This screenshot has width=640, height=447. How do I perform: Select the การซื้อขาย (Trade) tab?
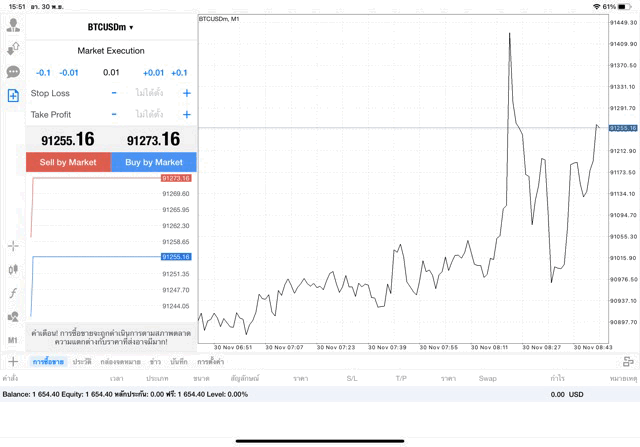[48, 362]
